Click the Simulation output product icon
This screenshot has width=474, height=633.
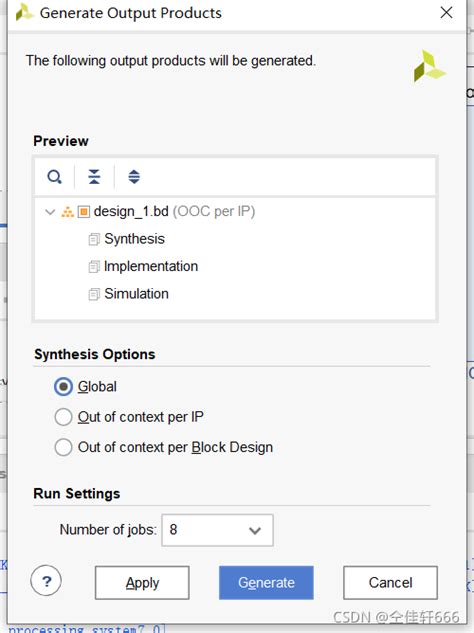click(94, 294)
